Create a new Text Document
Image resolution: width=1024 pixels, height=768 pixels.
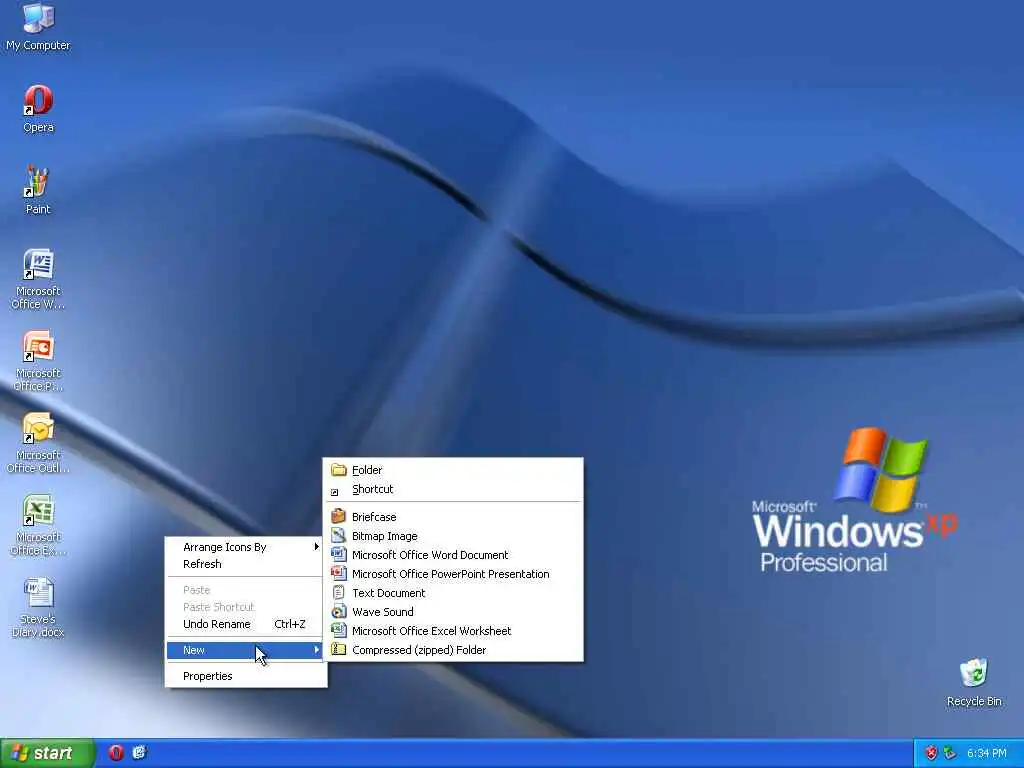coord(453,592)
